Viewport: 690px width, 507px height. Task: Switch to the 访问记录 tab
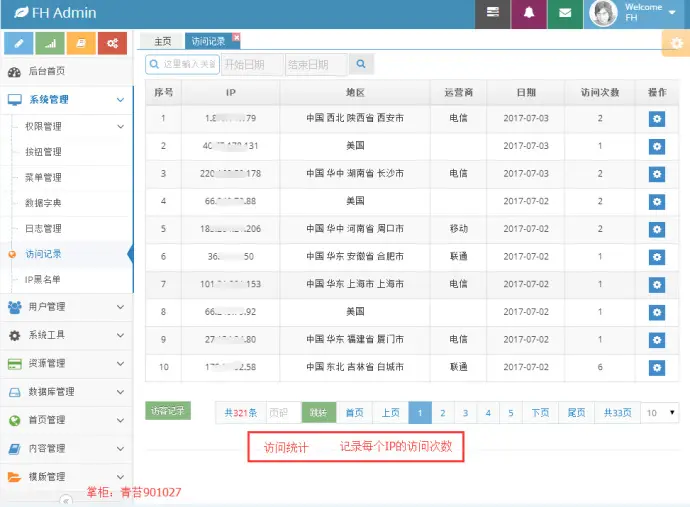pyautogui.click(x=208, y=41)
